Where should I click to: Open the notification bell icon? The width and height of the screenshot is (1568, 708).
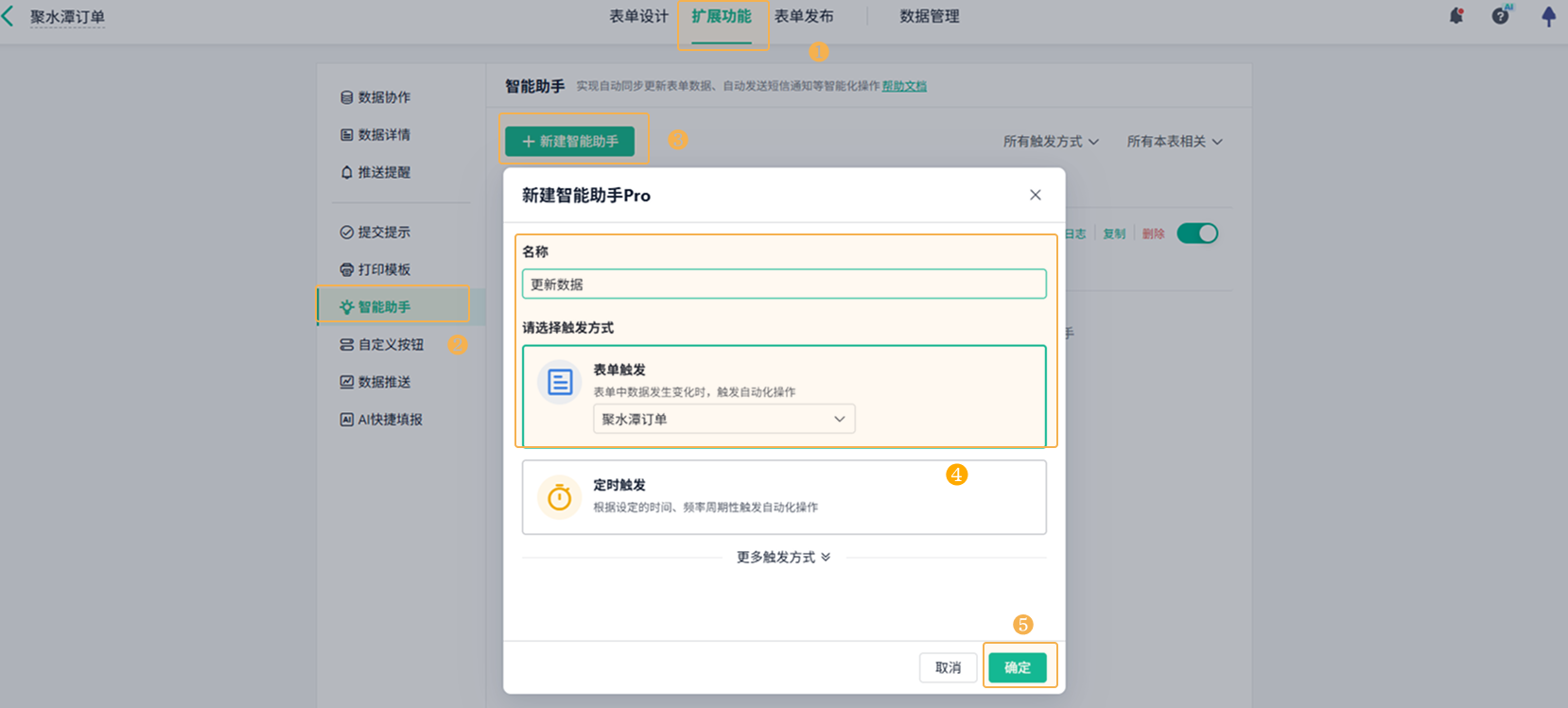coord(1456,16)
